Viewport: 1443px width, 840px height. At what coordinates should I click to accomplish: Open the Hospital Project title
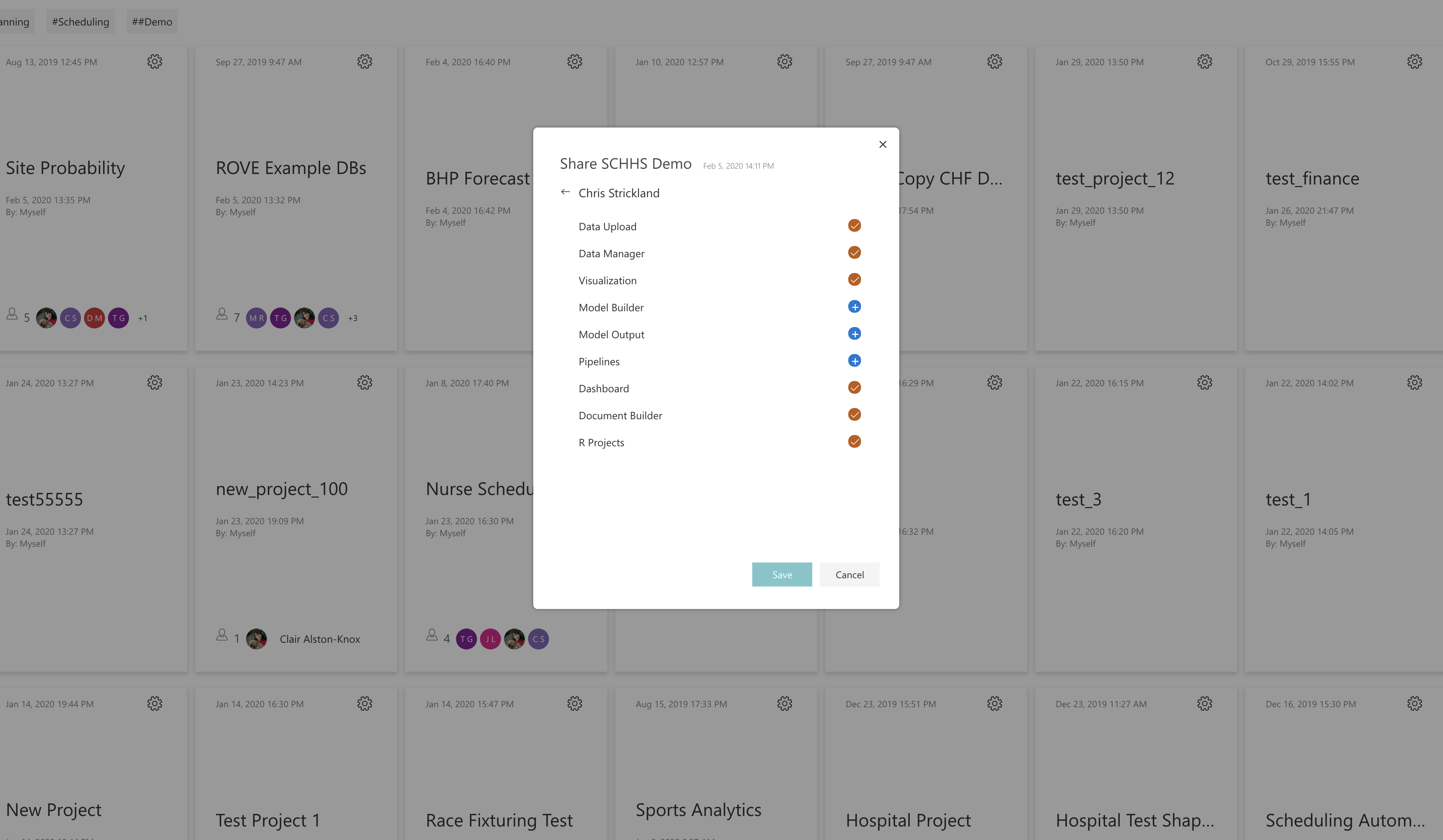[908, 820]
